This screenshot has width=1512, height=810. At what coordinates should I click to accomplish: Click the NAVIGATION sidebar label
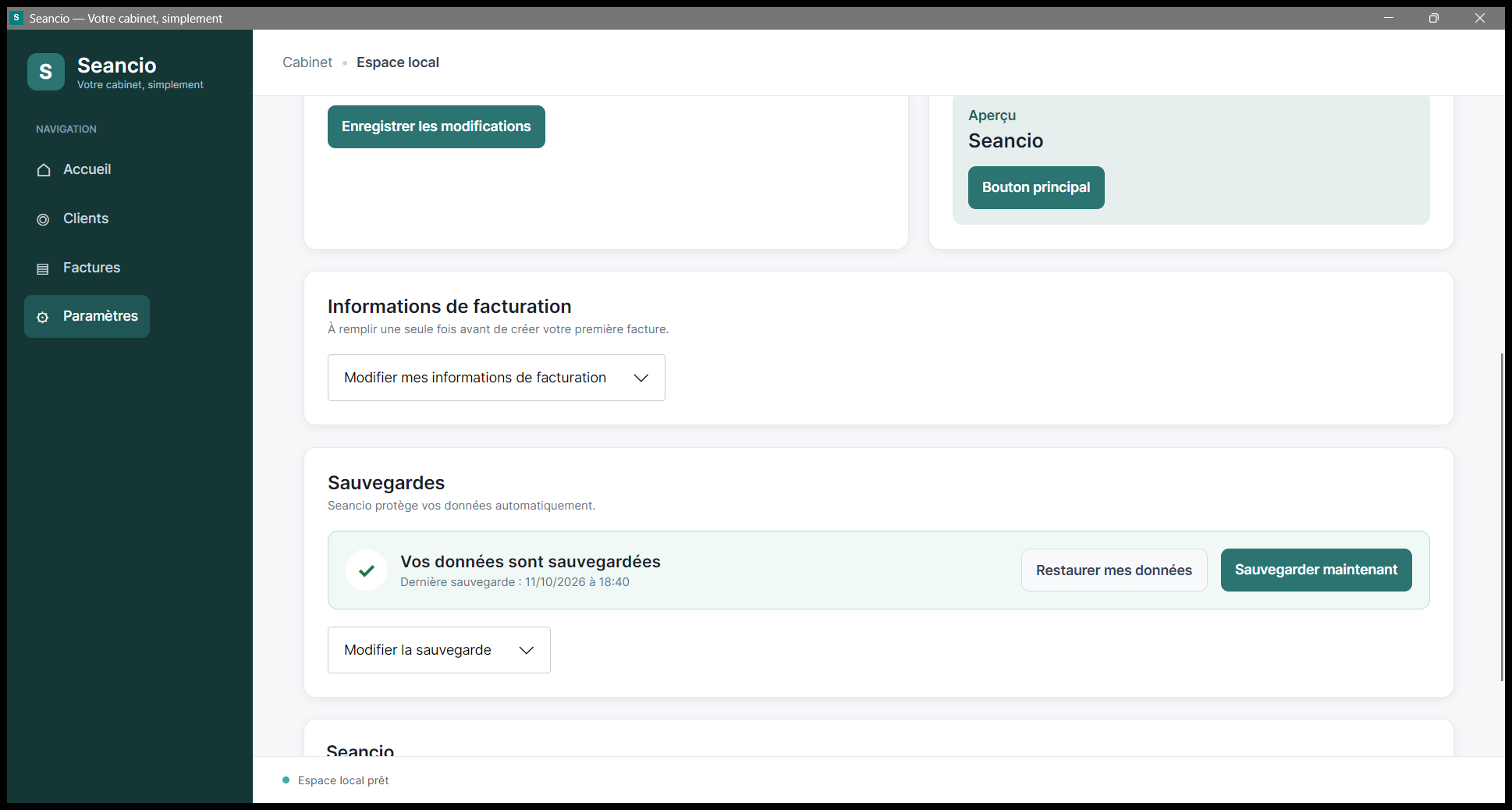[x=66, y=130]
